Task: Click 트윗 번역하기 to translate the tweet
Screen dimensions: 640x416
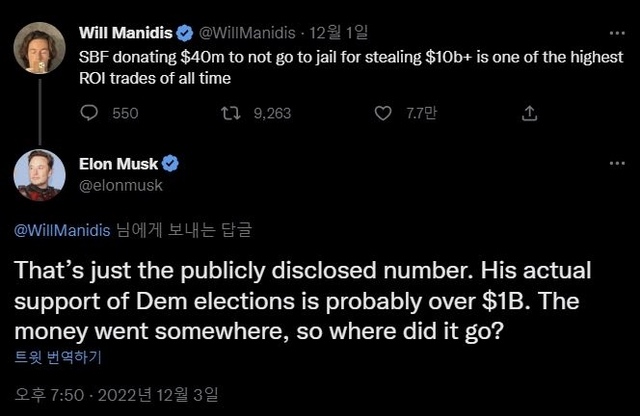Action: tap(59, 356)
